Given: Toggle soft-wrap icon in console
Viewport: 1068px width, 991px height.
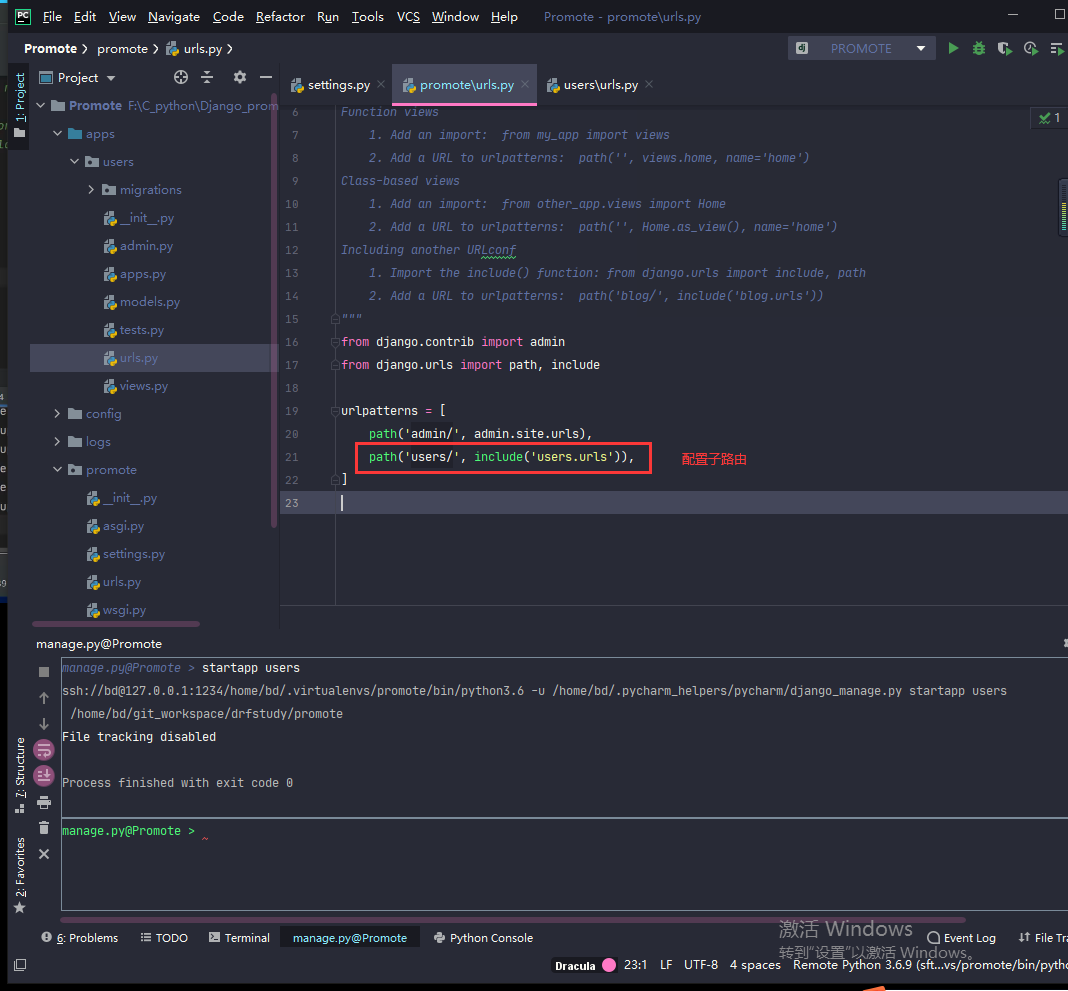Looking at the screenshot, I should click(44, 750).
